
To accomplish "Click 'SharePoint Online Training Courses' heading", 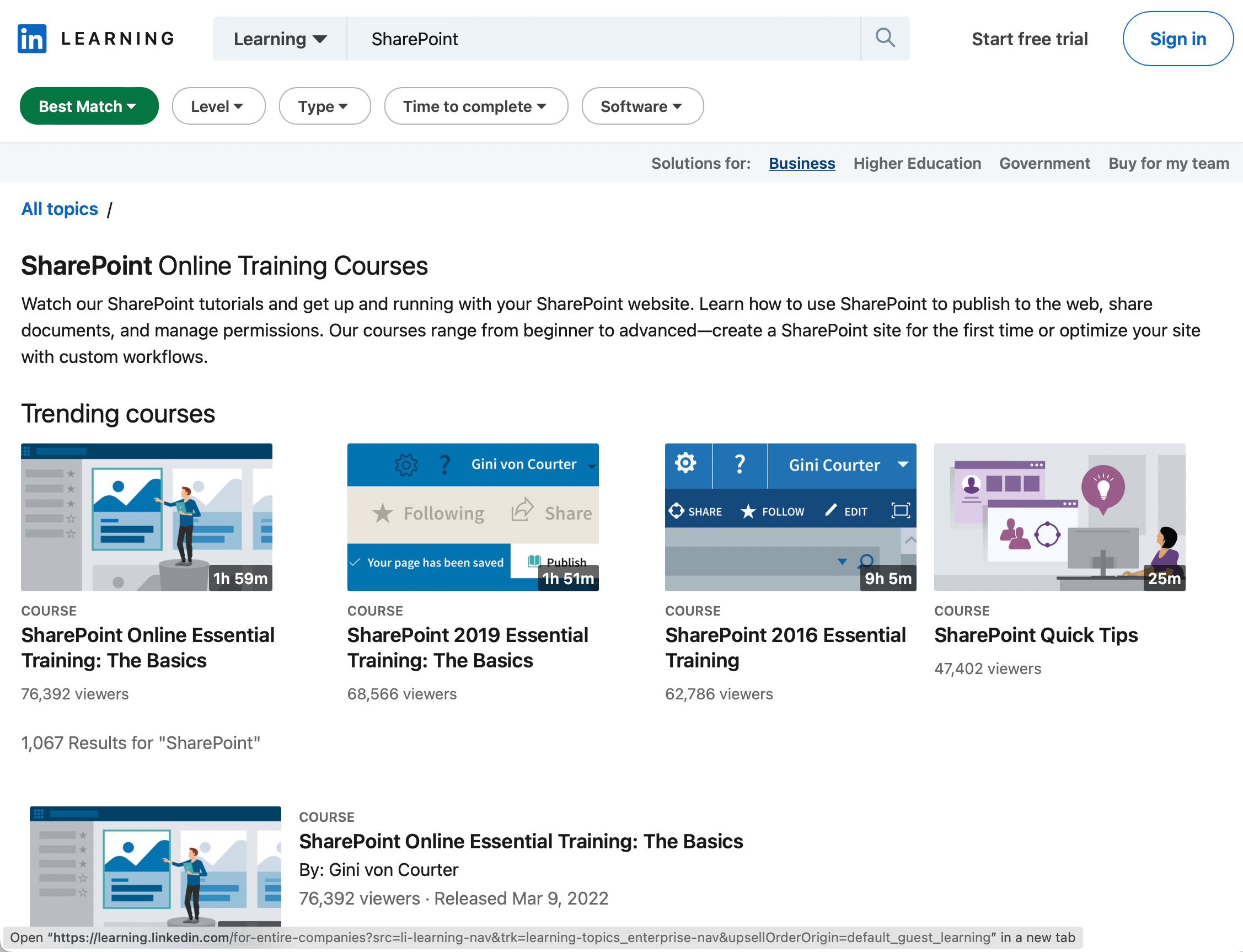I will (224, 266).
